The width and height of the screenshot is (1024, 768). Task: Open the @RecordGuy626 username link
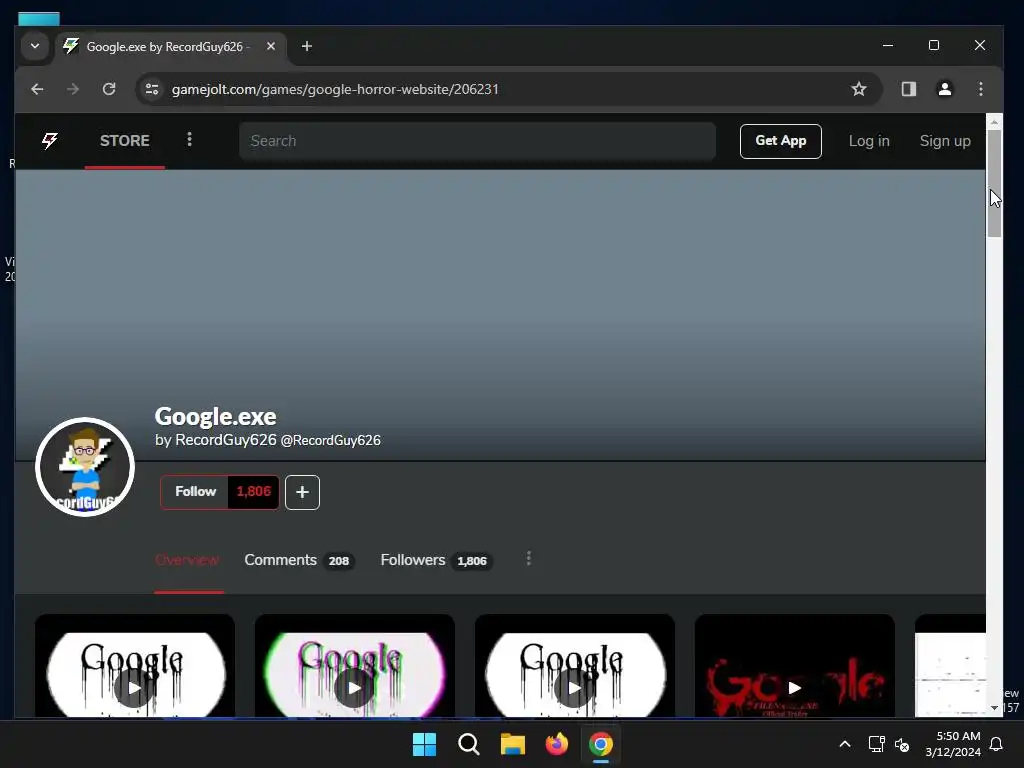tap(330, 441)
